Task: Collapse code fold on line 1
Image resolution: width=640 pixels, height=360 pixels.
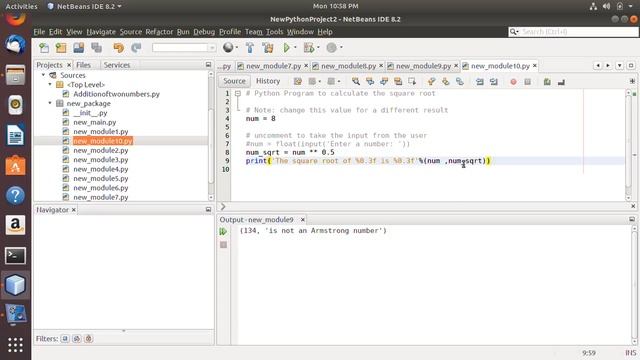Action: [238, 93]
